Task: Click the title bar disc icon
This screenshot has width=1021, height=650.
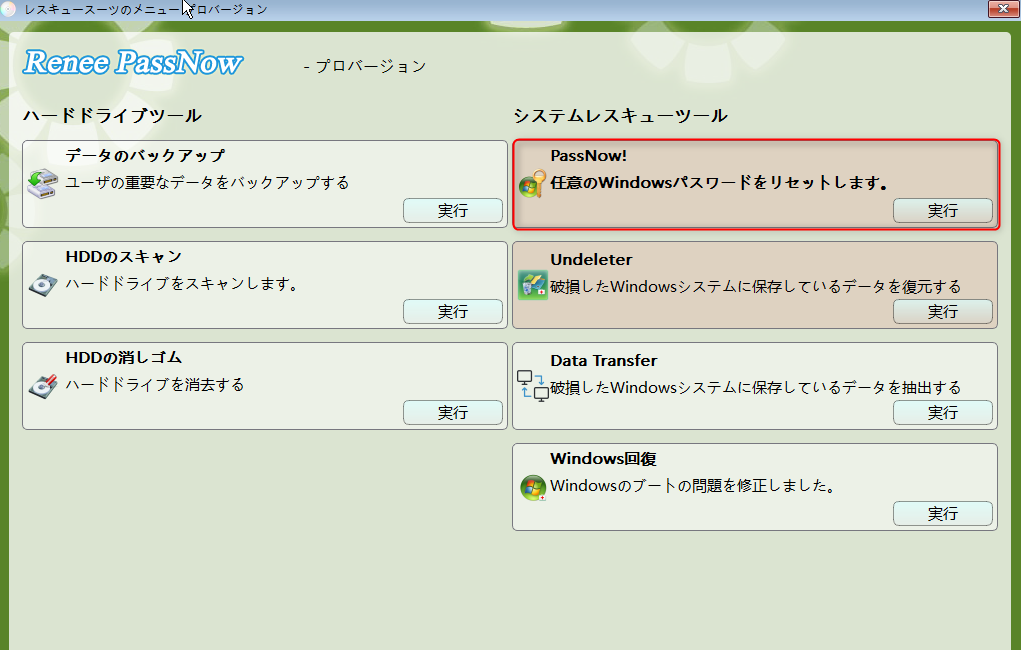Action: coord(8,8)
